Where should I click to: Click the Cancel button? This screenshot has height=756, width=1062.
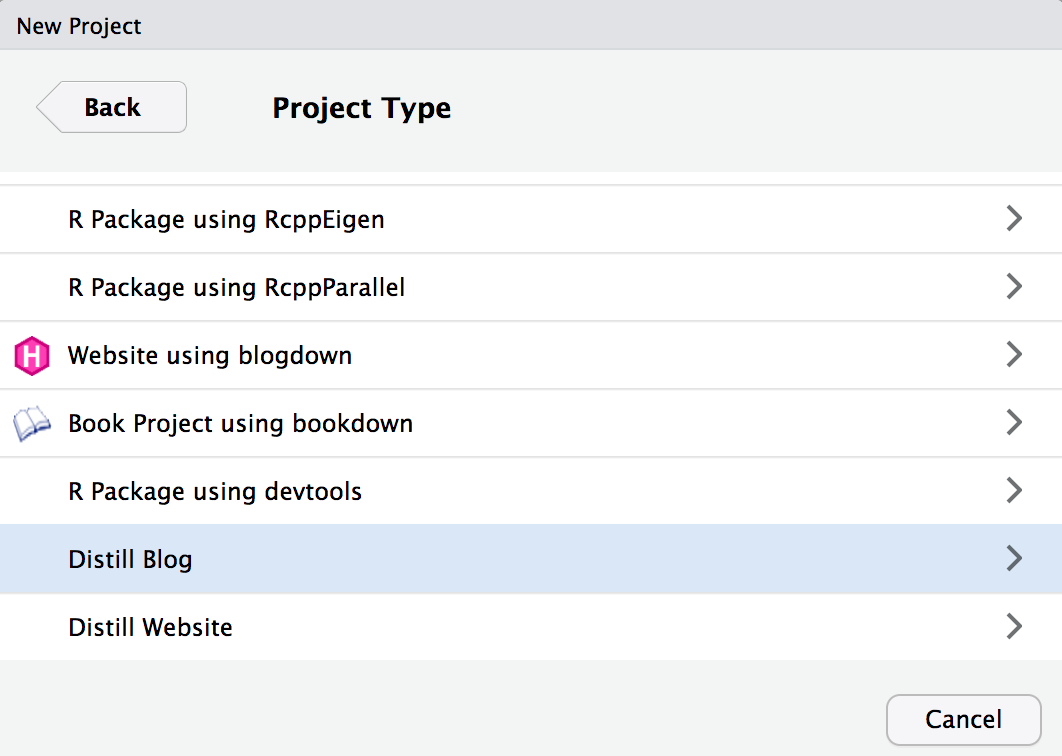tap(963, 719)
